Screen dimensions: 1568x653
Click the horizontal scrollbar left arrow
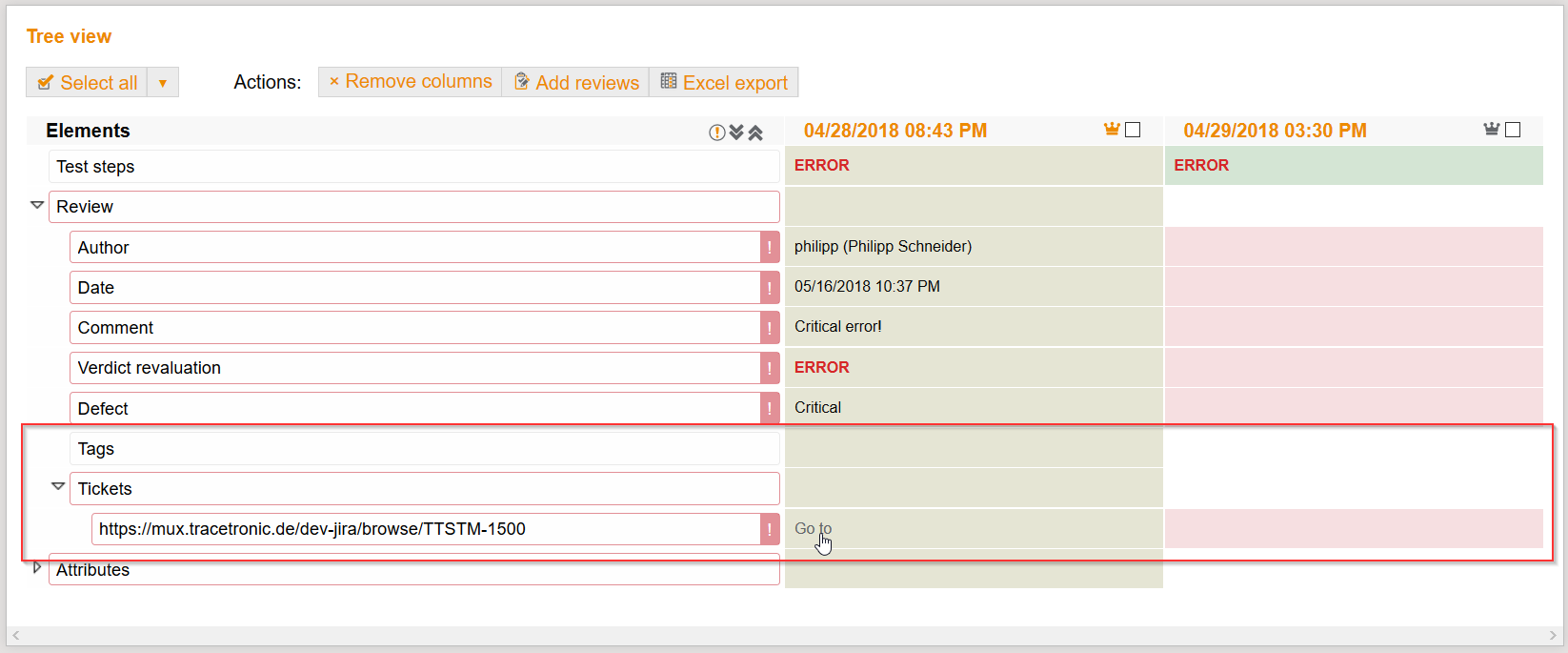click(15, 635)
